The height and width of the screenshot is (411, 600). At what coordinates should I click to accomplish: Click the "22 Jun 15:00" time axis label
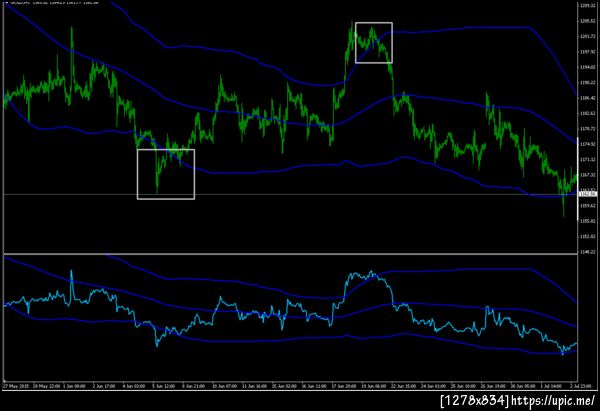[404, 387]
